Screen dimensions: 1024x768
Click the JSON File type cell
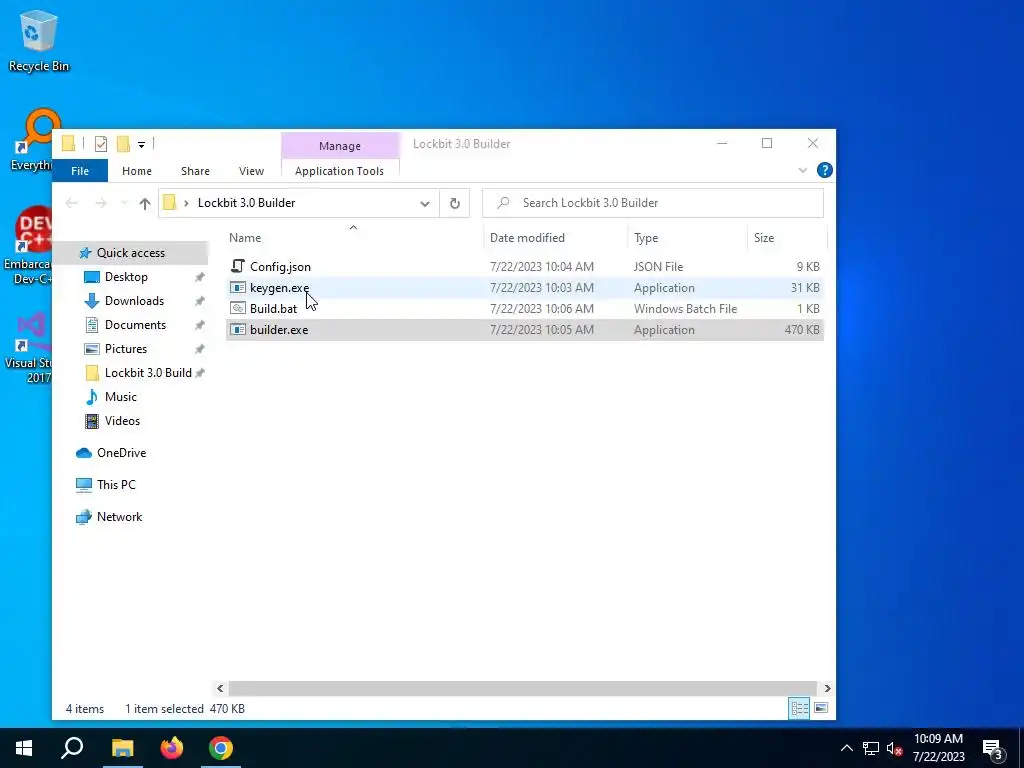point(658,266)
